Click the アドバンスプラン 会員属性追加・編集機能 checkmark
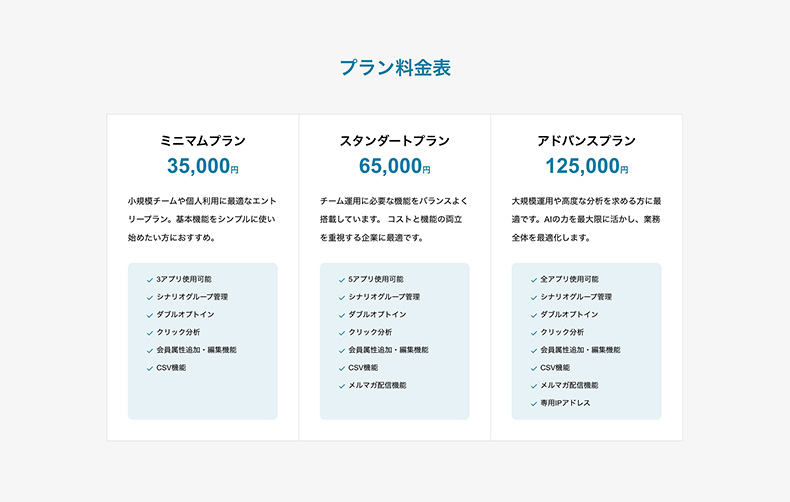Screen dimensions: 790x502 pos(533,351)
